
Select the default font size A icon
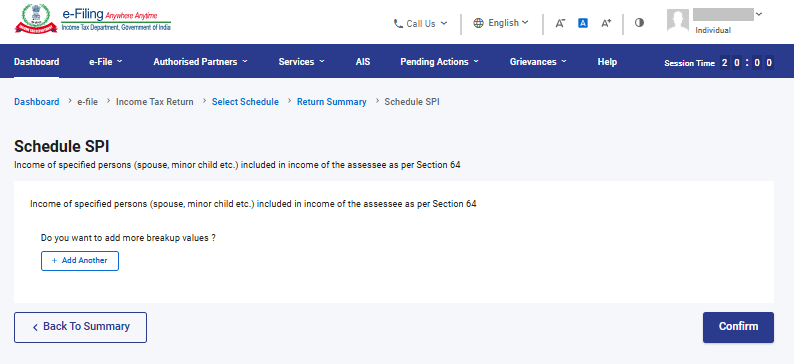coord(583,23)
